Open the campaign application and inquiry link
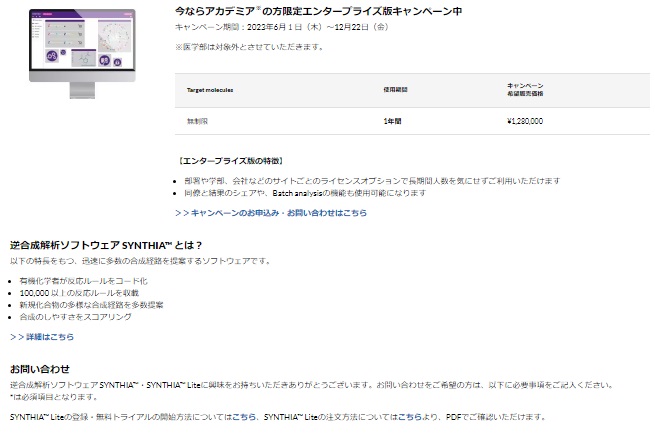 [x=271, y=213]
